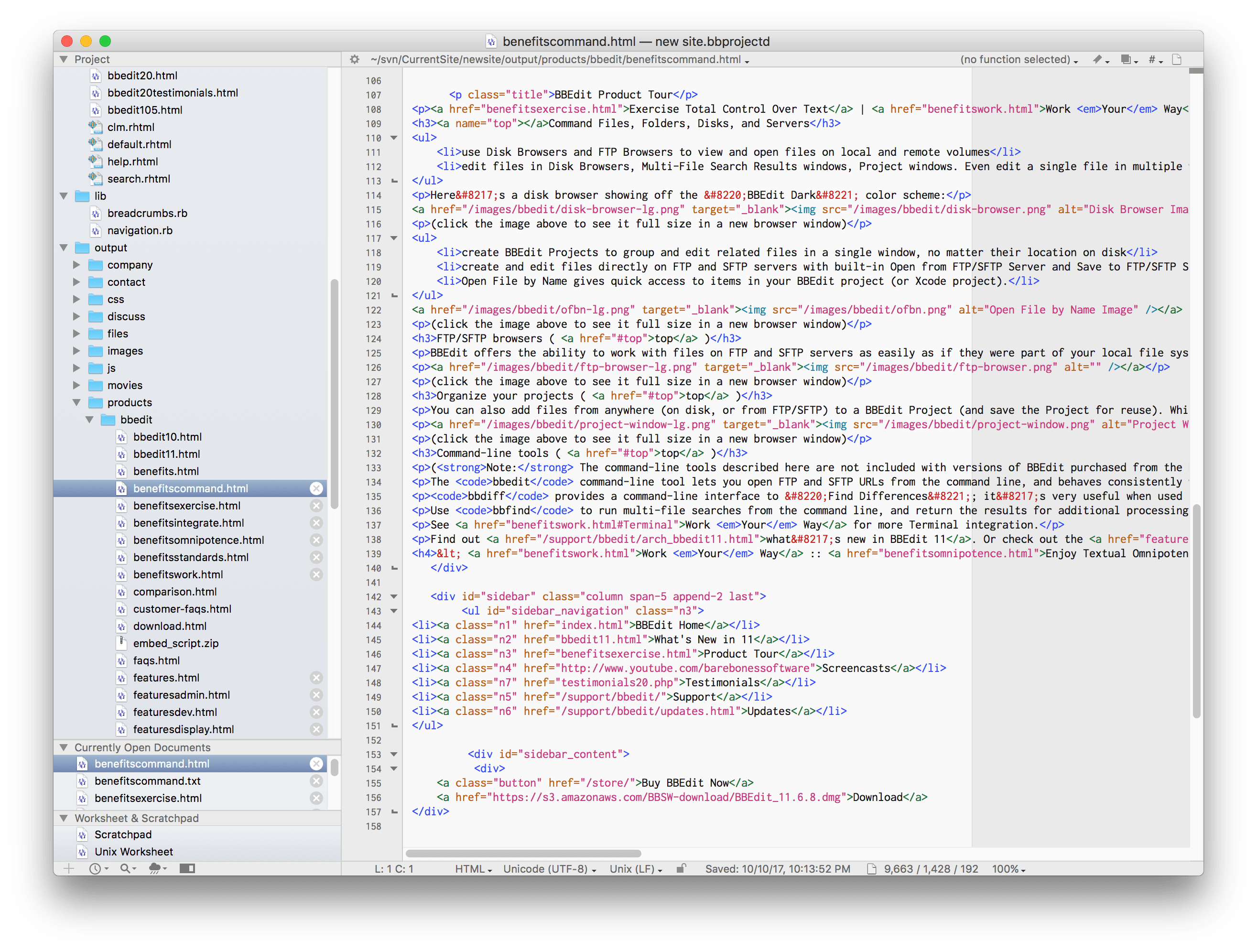Collapse the Currently Open Documents section
The image size is (1257, 952).
(x=64, y=747)
